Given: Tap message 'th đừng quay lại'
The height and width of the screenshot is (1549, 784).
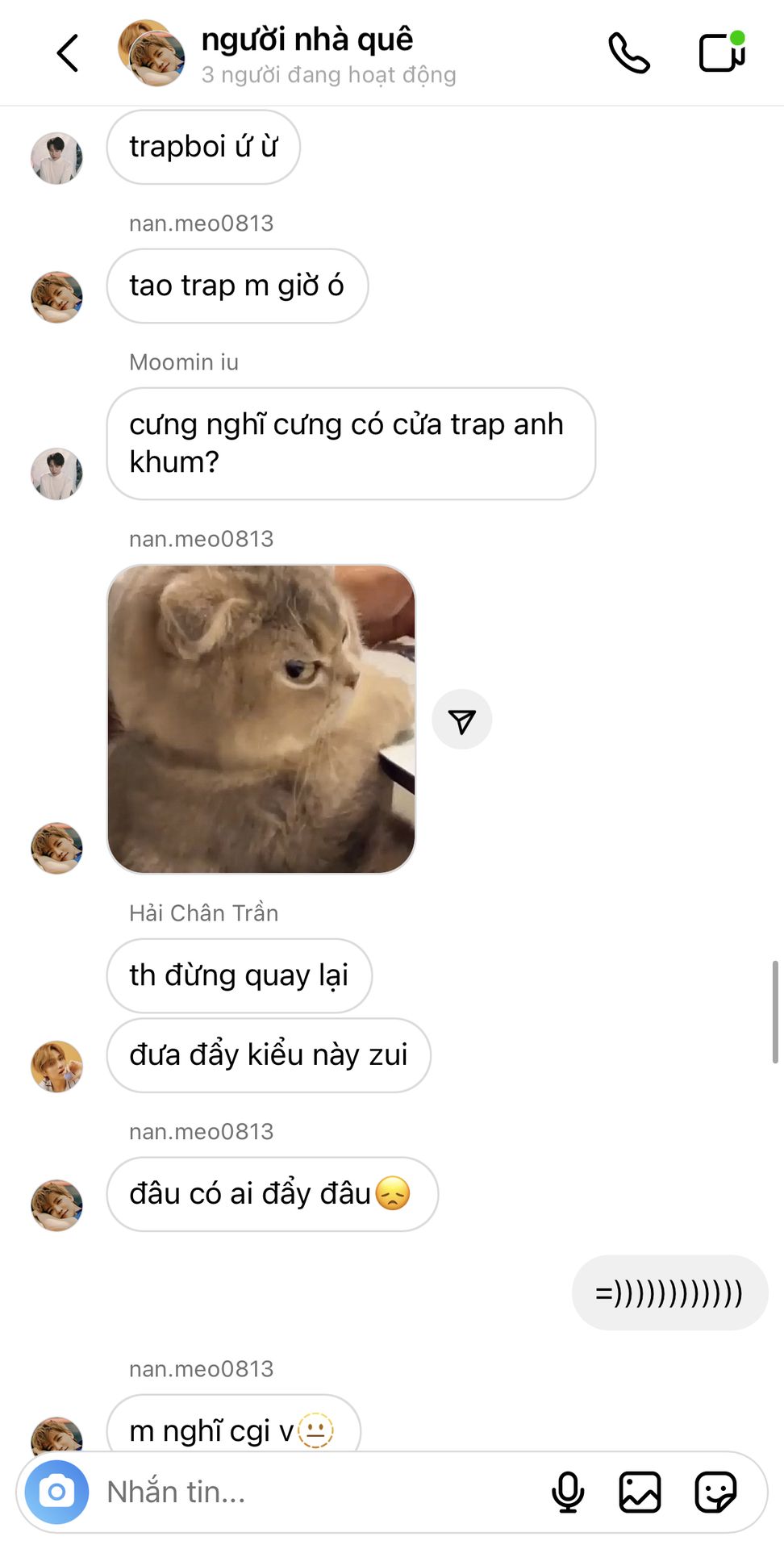Looking at the screenshot, I should (x=239, y=975).
